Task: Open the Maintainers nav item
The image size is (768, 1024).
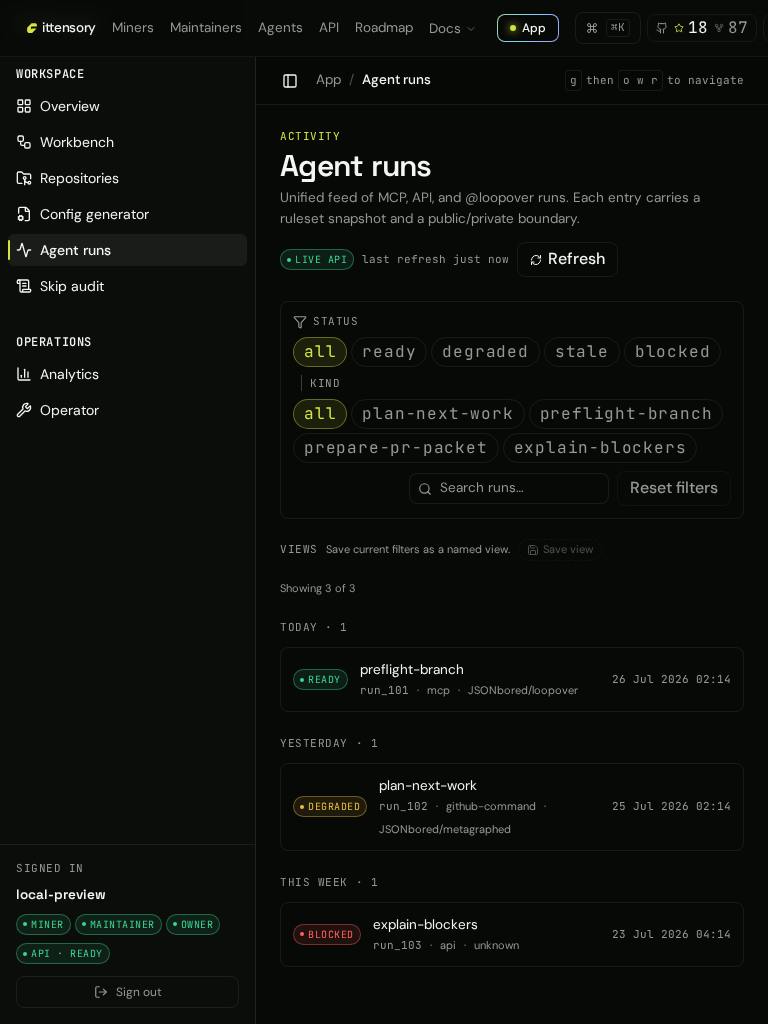Action: 206,27
